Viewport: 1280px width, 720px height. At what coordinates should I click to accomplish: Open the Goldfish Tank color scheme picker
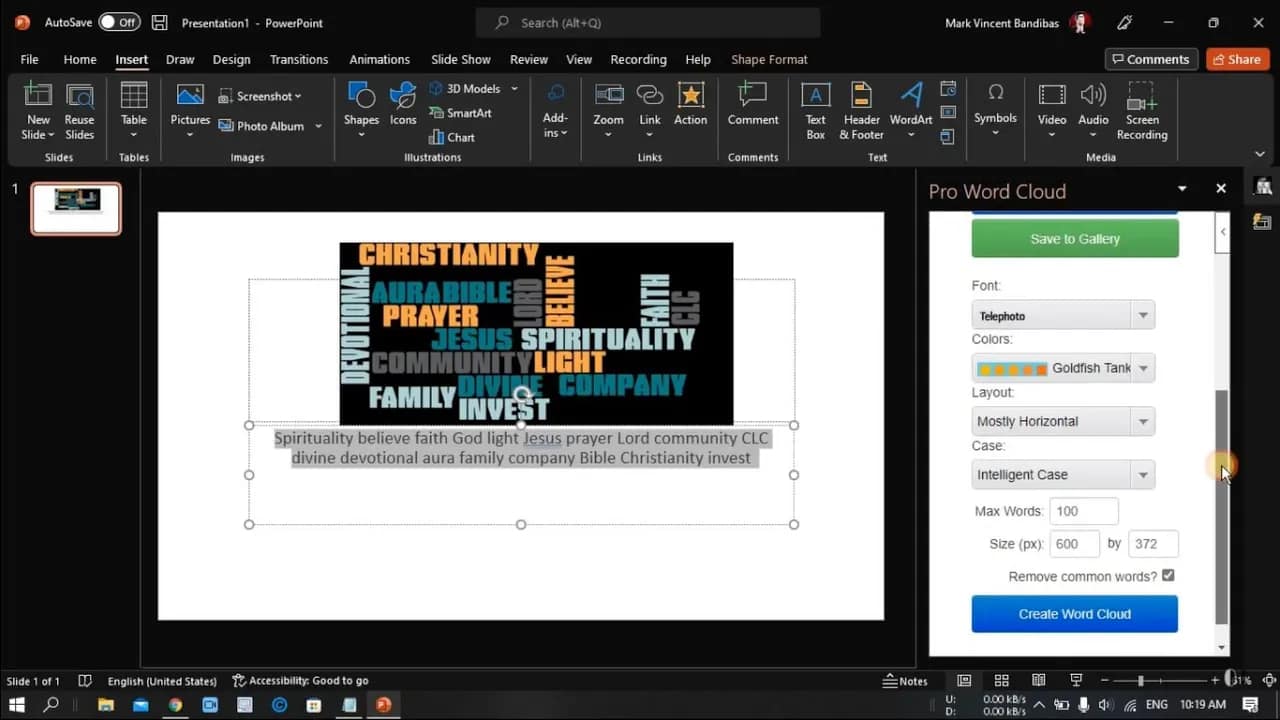[x=1142, y=368]
